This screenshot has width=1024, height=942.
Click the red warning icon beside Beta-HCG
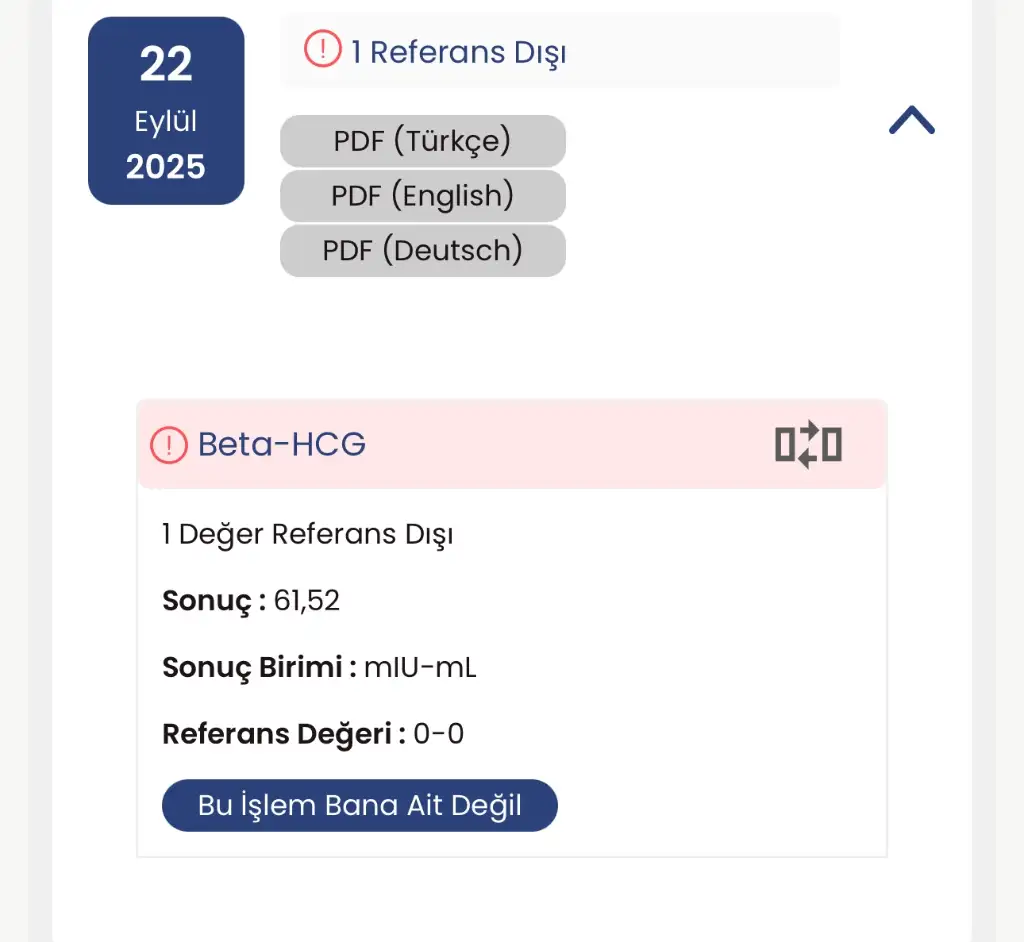click(169, 444)
